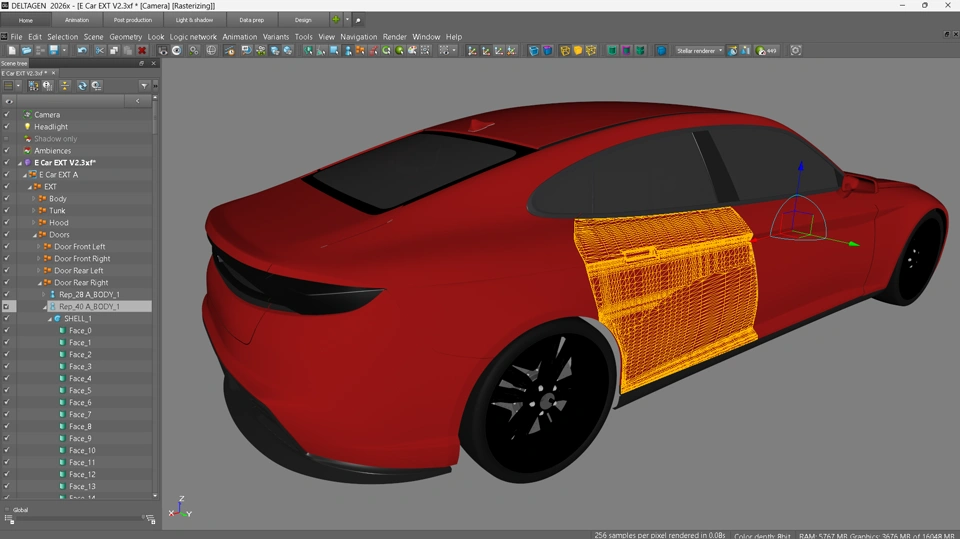The height and width of the screenshot is (539, 960).
Task: Click the globe icon in main toolbar
Action: 211,51
